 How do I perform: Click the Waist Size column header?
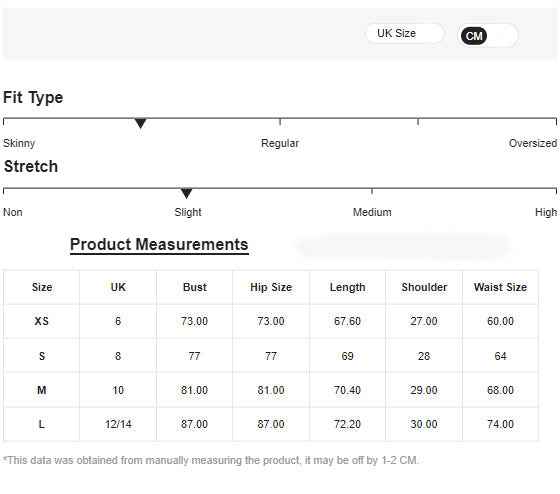[500, 287]
